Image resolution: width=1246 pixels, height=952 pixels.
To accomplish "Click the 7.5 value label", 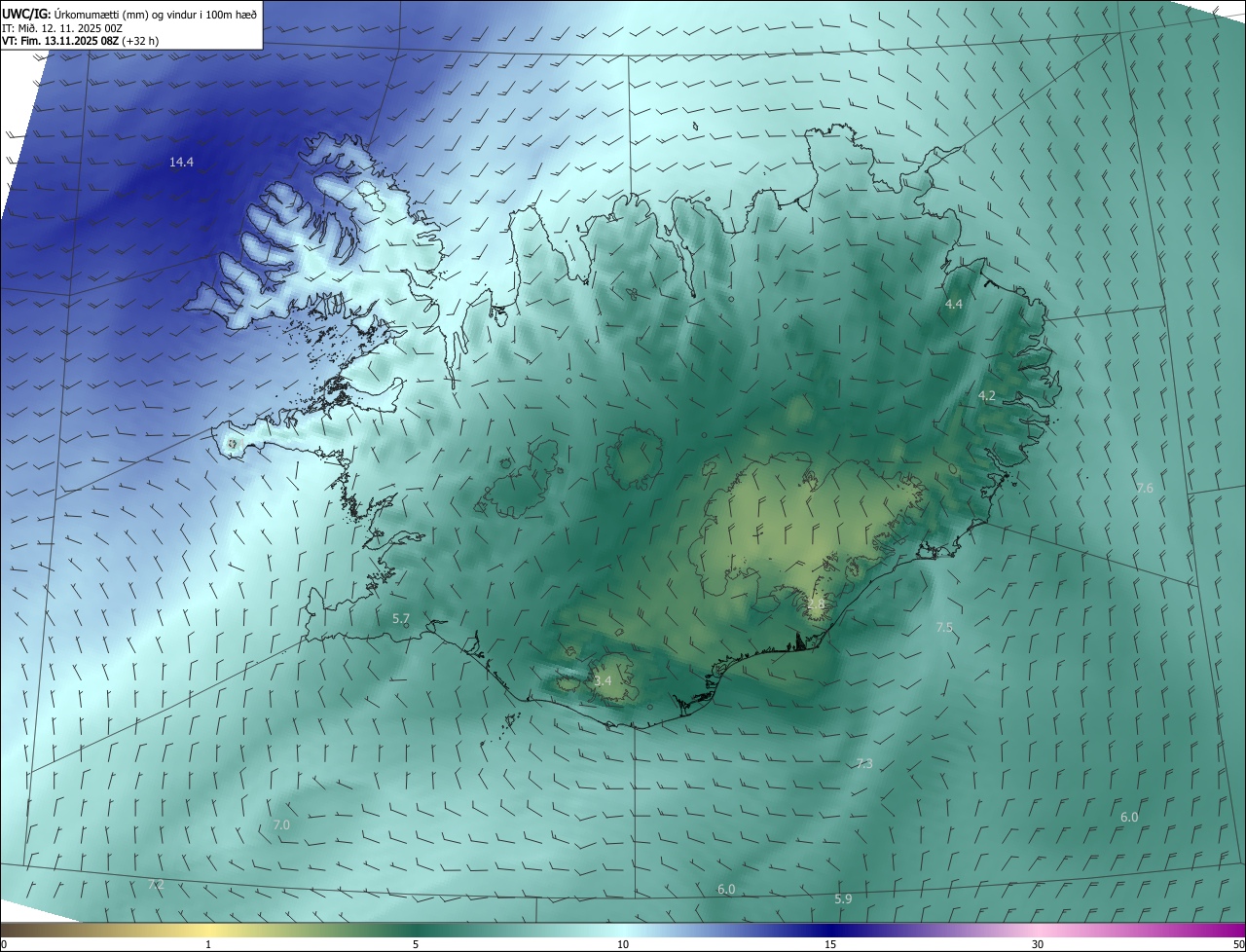I will click(944, 628).
